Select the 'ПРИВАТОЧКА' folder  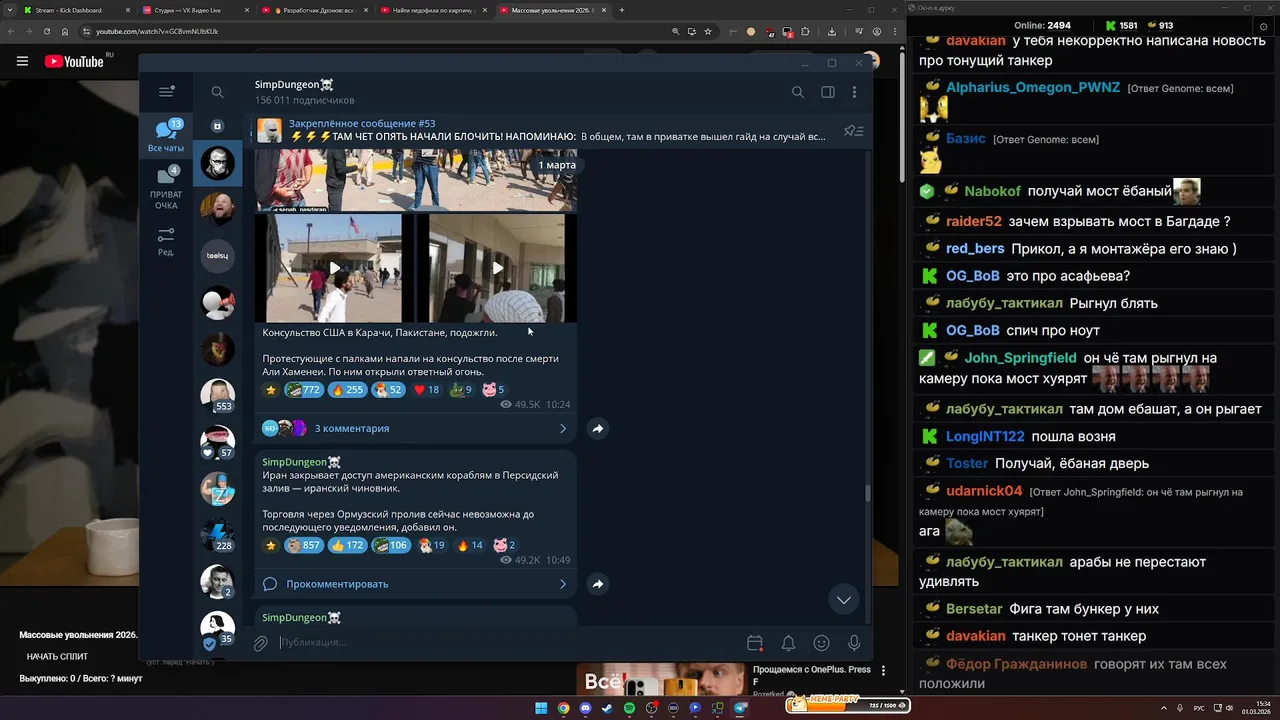tap(166, 188)
